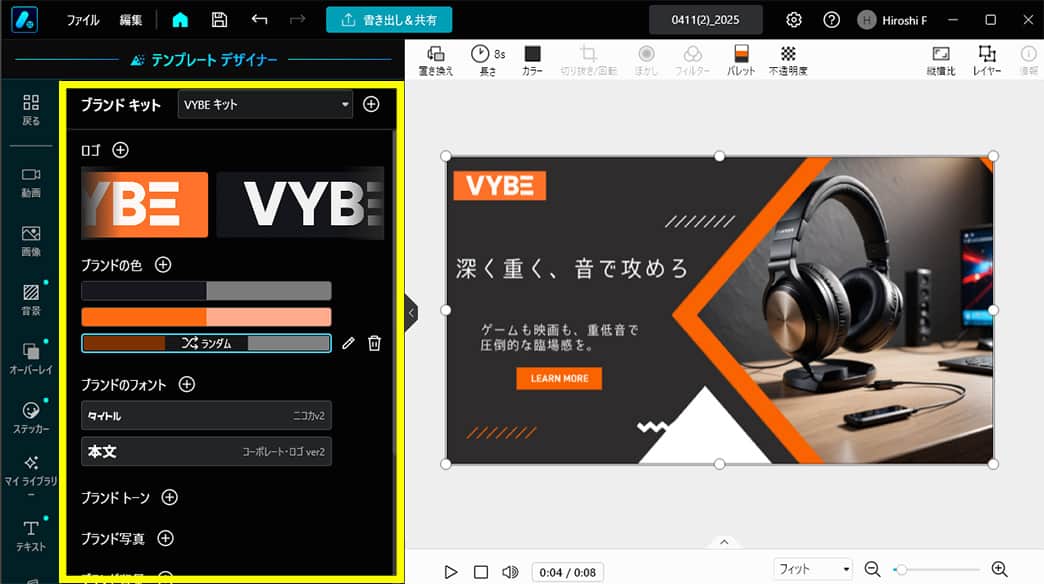Zoom in with the plus magnifier
1044x584 pixels.
point(999,569)
